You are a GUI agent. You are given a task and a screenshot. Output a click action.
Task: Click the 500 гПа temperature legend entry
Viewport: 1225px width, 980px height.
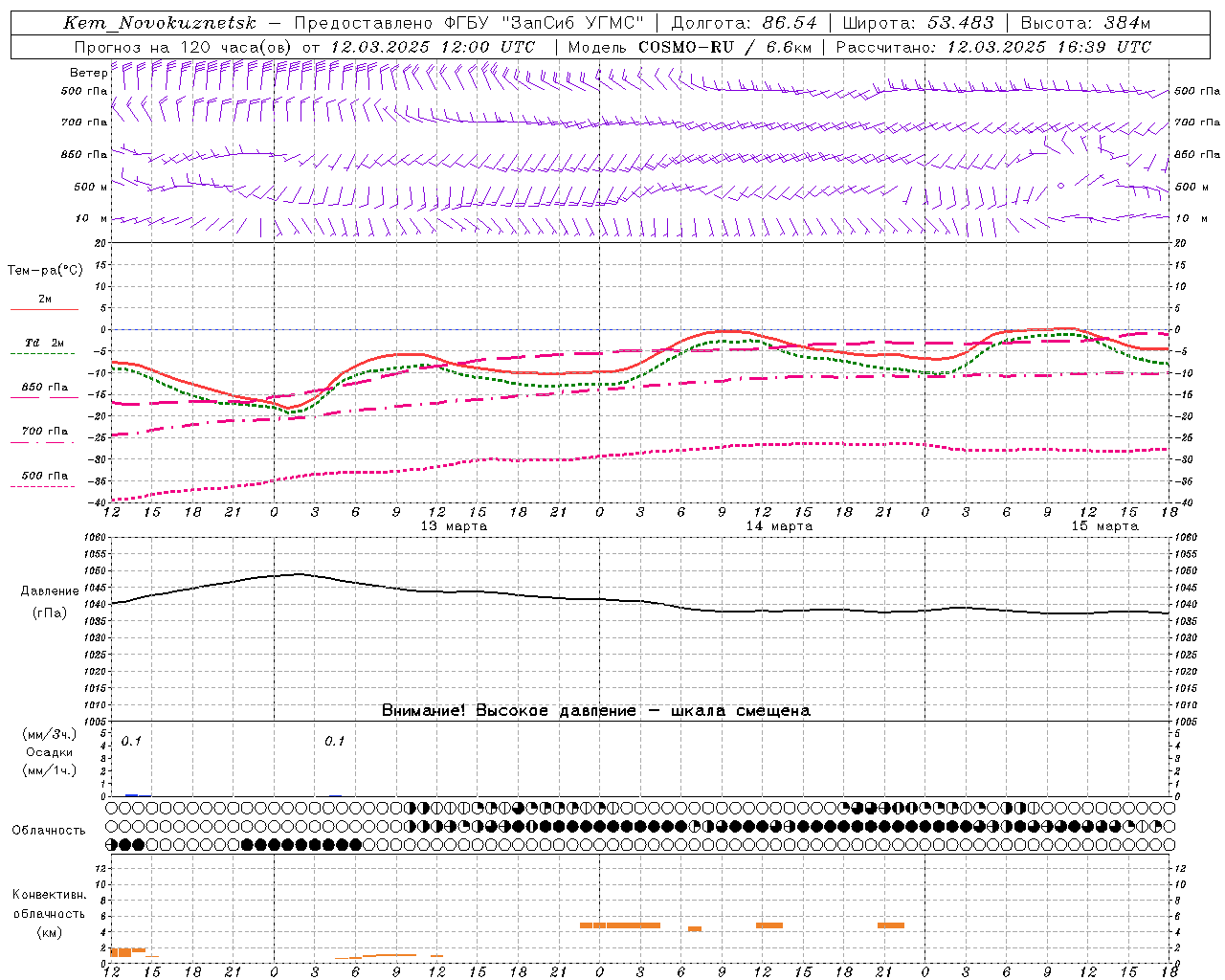pyautogui.click(x=45, y=476)
